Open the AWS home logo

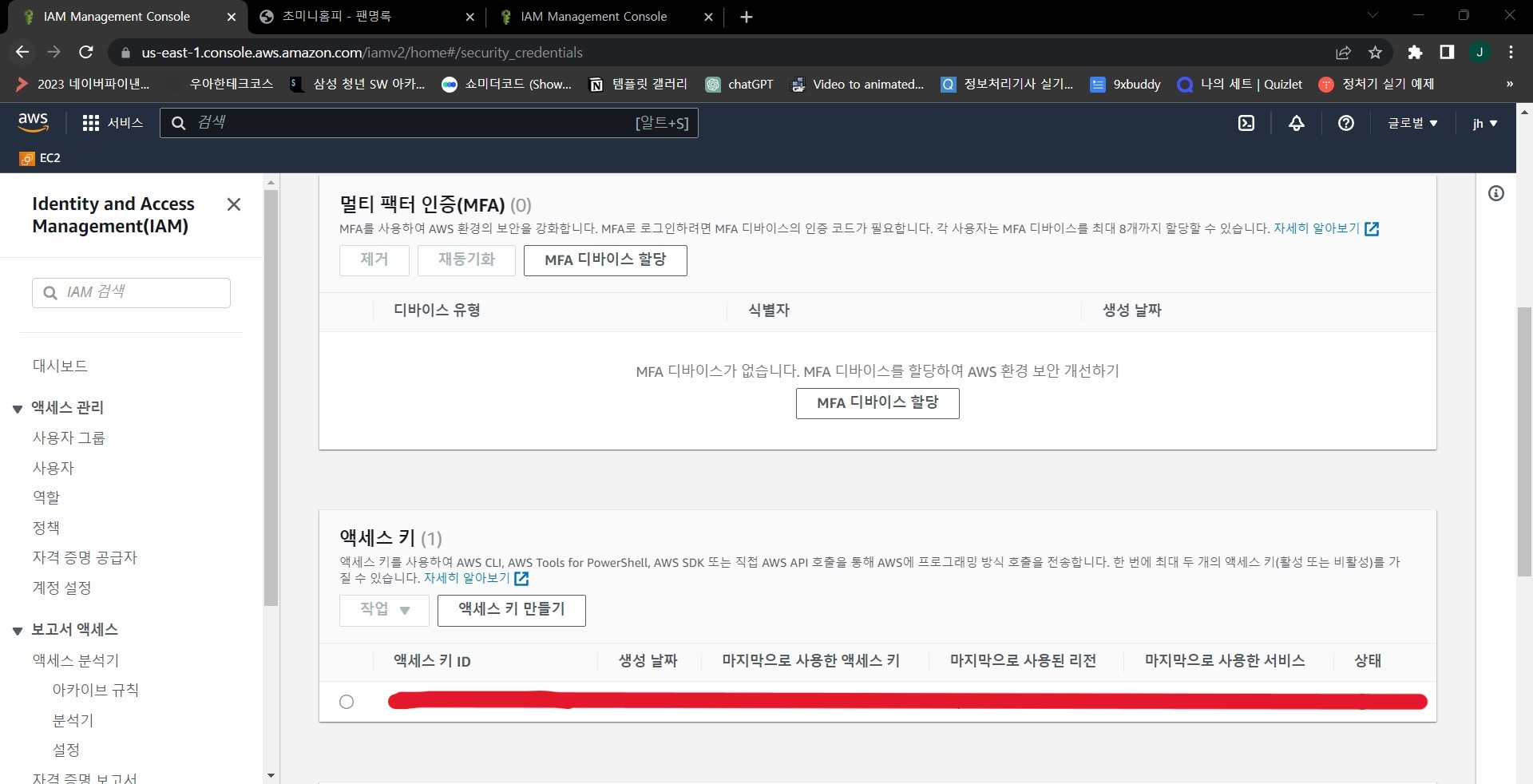(x=33, y=122)
